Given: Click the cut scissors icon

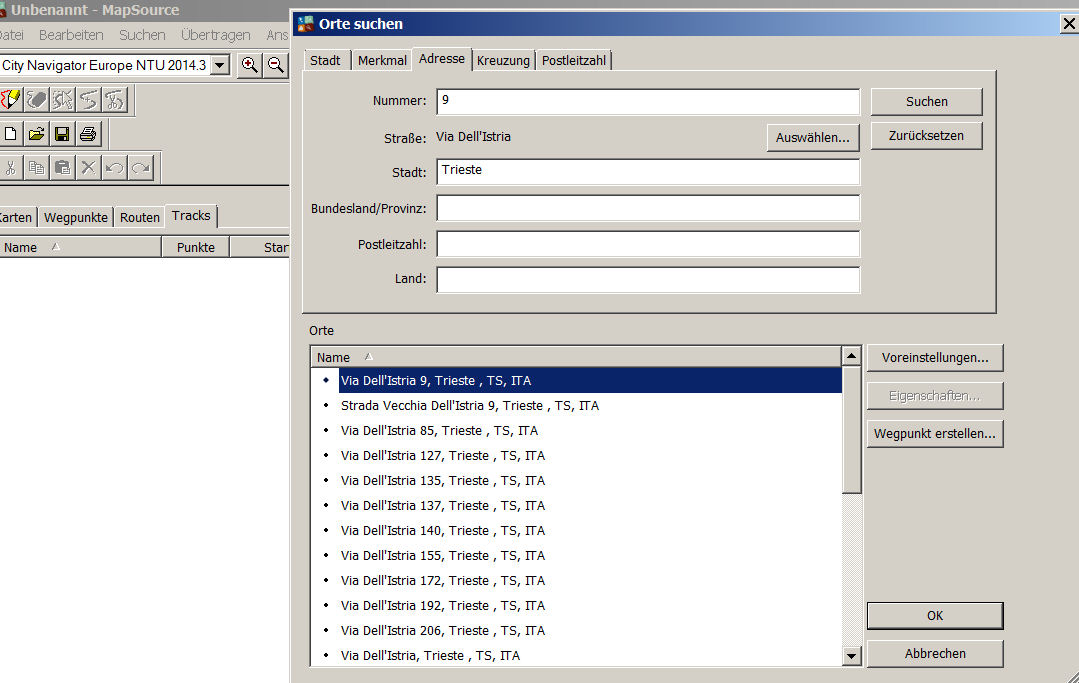Looking at the screenshot, I should pos(10,168).
